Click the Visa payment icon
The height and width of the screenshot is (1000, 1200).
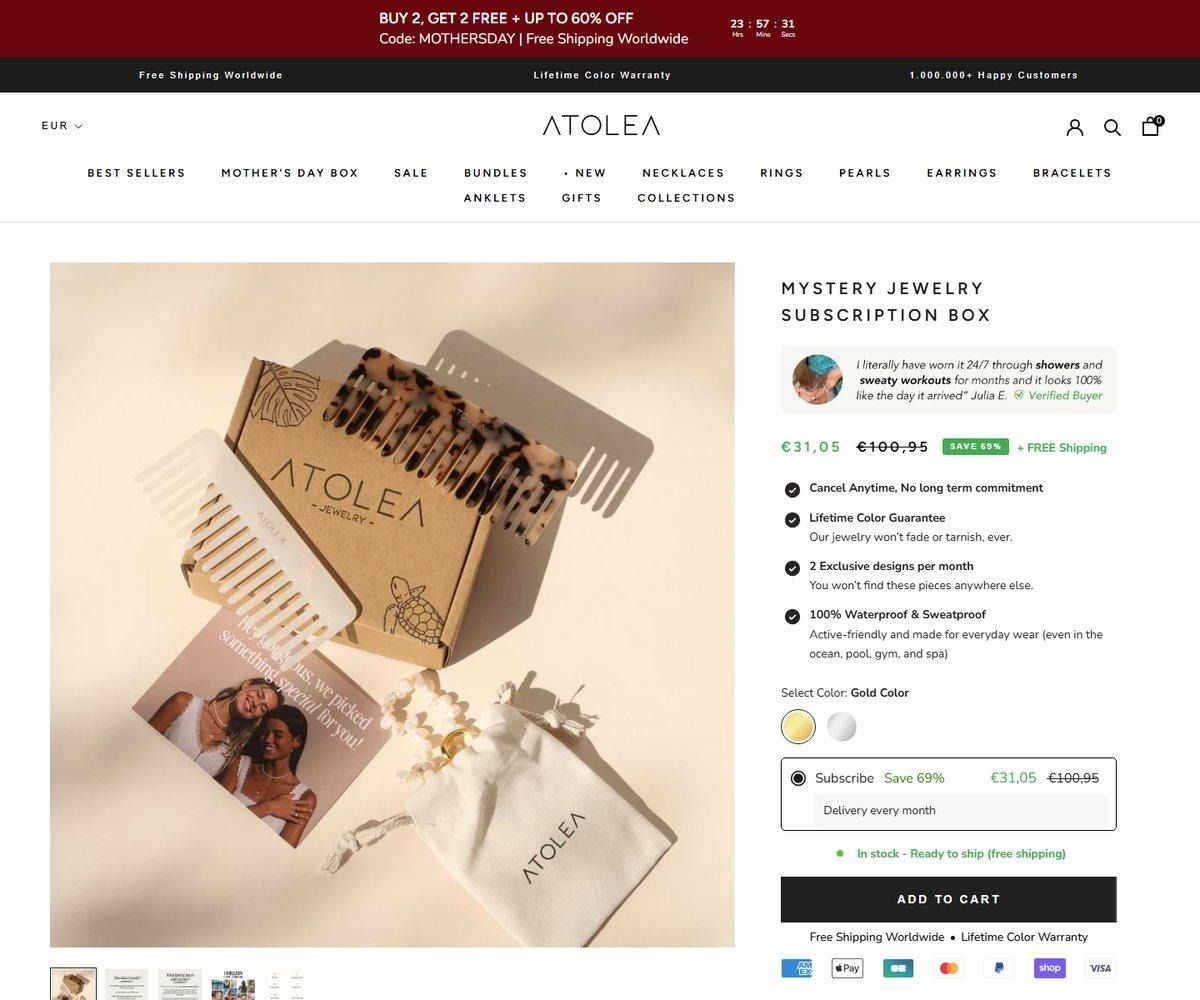(1100, 968)
